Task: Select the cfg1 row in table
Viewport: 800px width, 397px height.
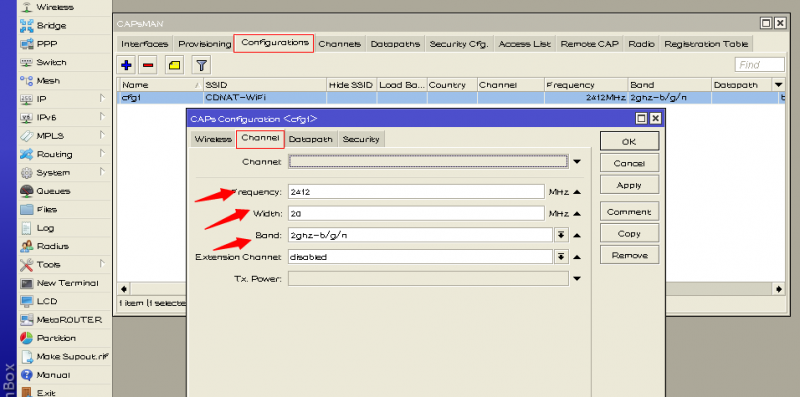Action: tap(451, 97)
